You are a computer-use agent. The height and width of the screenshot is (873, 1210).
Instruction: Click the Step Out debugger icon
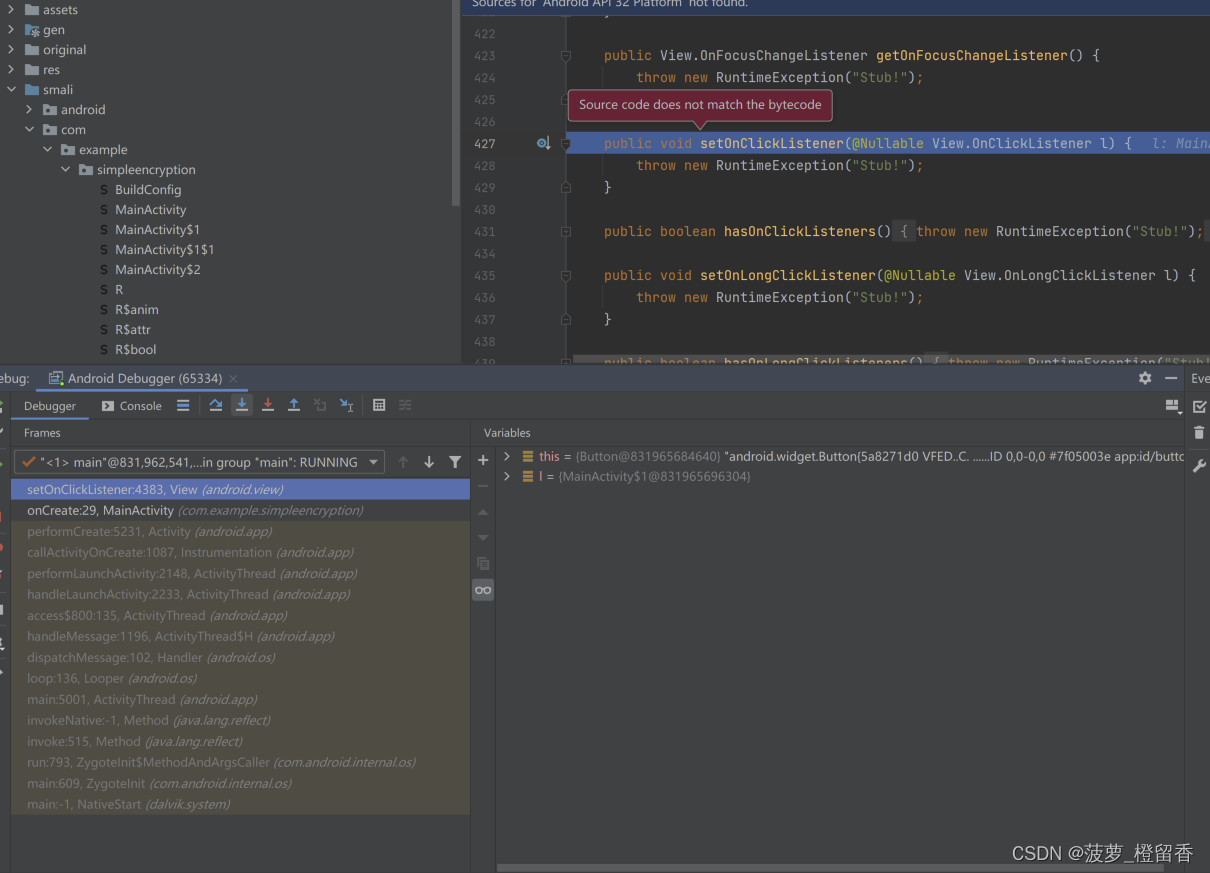point(294,405)
